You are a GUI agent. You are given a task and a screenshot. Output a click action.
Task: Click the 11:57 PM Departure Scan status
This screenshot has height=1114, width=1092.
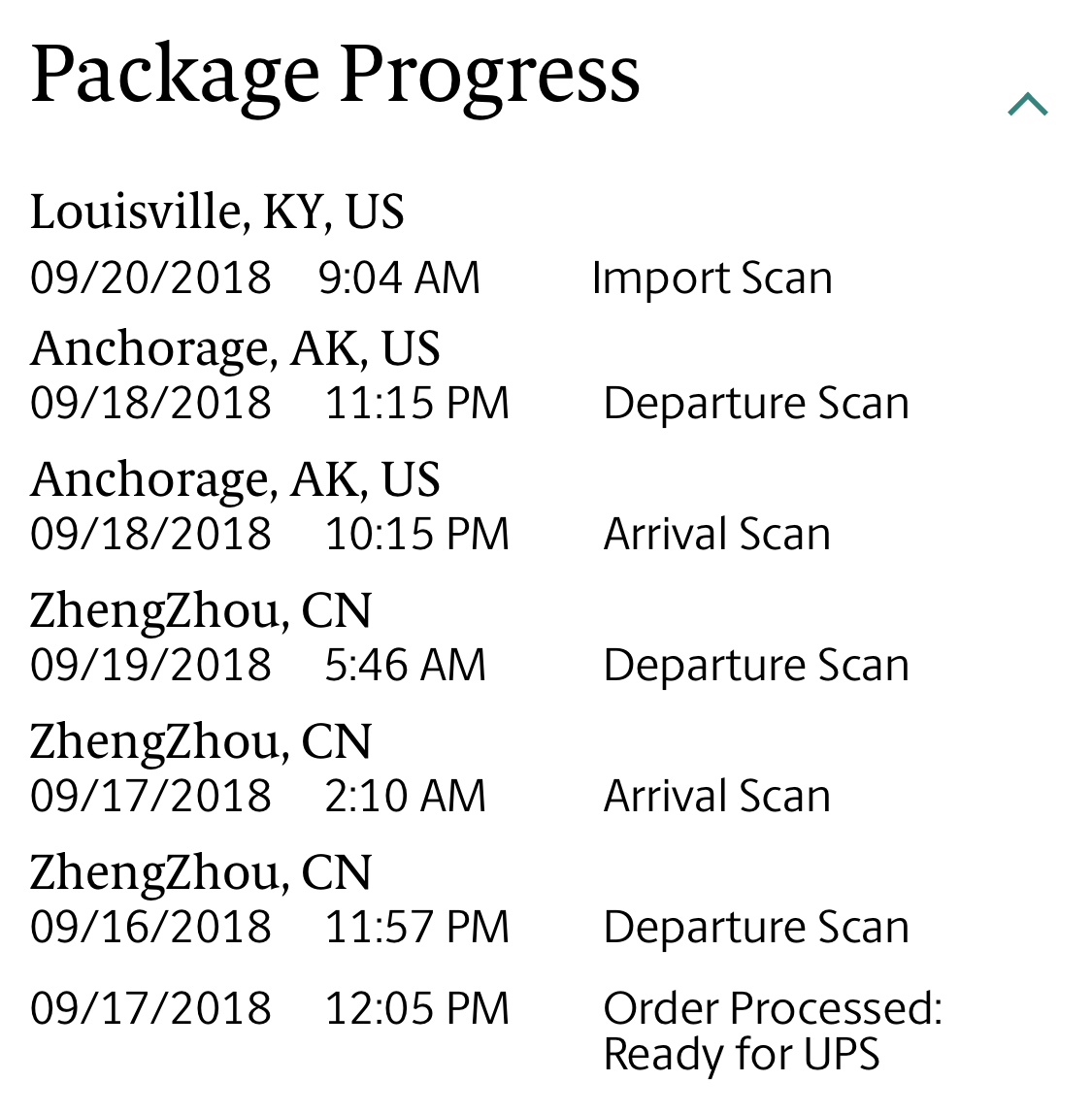756,927
